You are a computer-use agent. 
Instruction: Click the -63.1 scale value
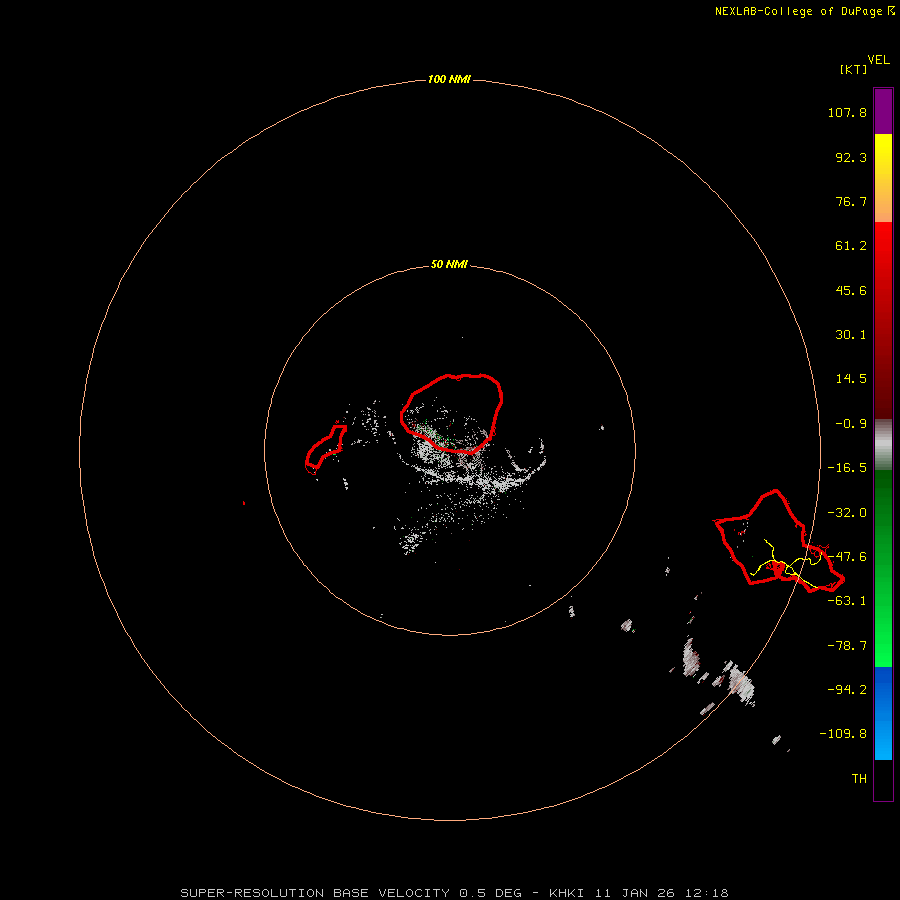pos(847,601)
